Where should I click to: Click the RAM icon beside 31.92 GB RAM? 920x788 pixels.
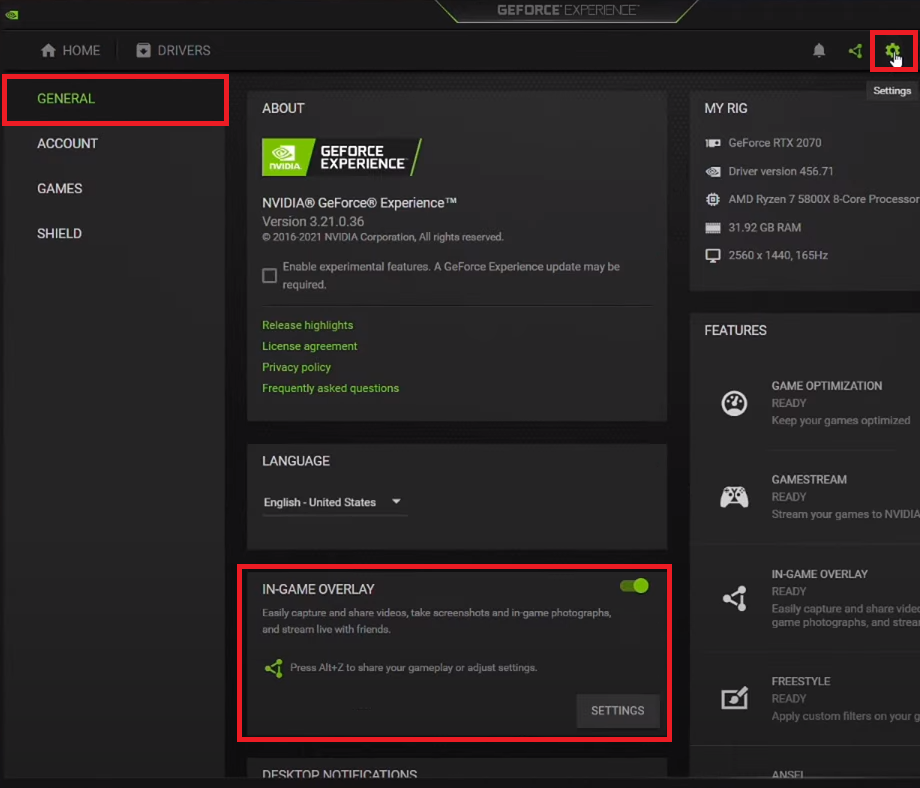[x=713, y=228]
